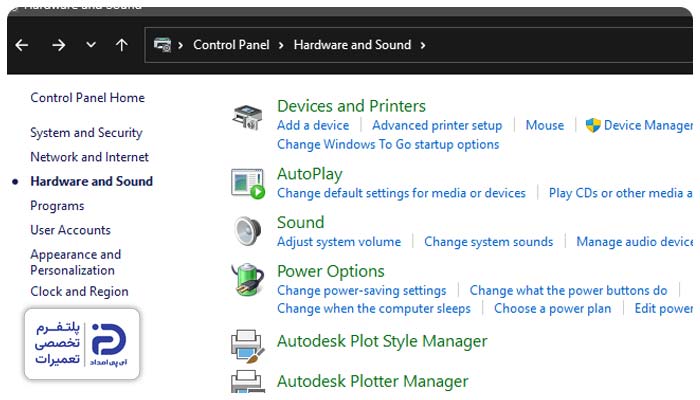Open the Choose a power plan link
The image size is (700, 400).
click(x=552, y=308)
